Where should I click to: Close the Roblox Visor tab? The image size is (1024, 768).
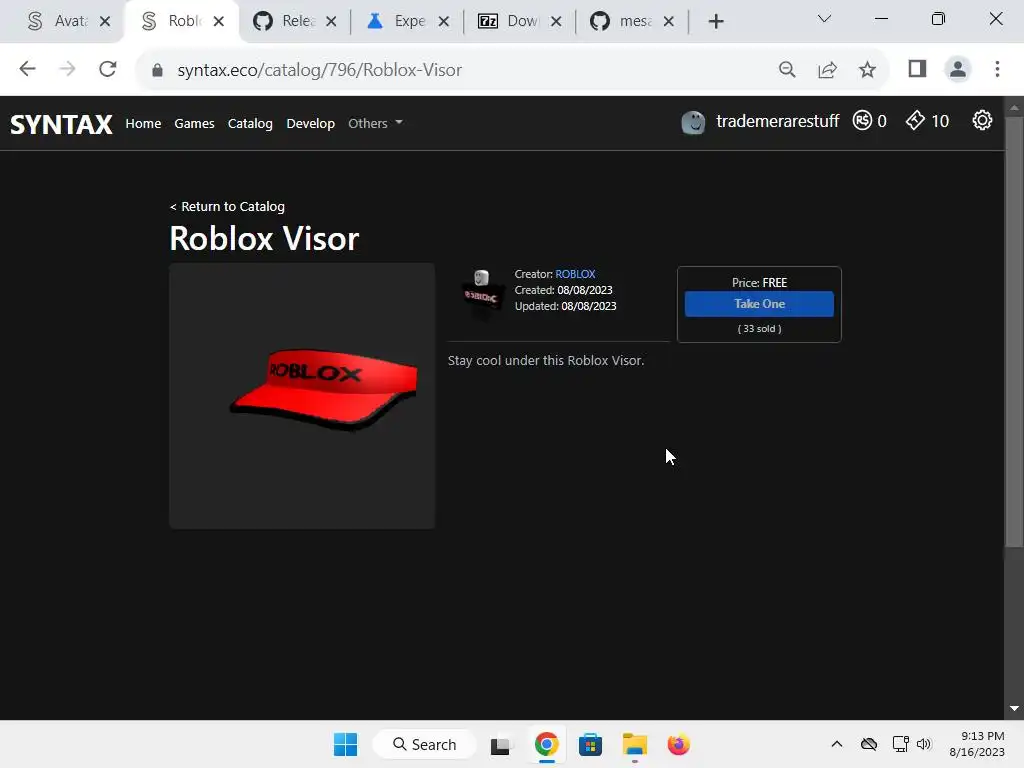[219, 22]
